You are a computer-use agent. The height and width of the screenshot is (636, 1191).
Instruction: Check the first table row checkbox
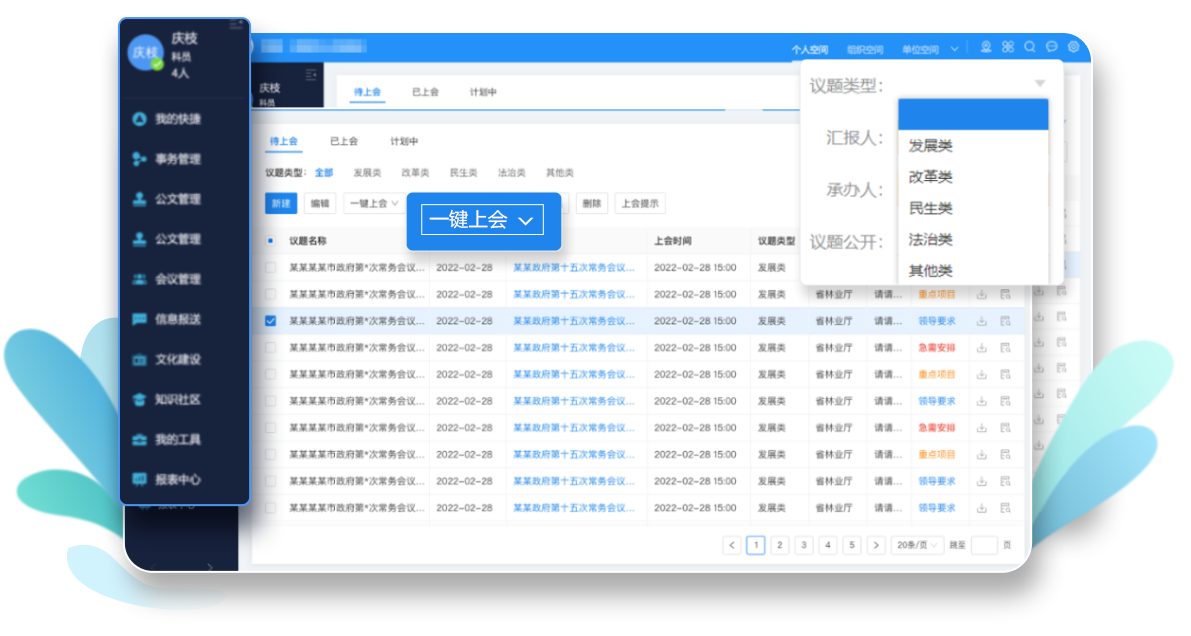pos(270,268)
